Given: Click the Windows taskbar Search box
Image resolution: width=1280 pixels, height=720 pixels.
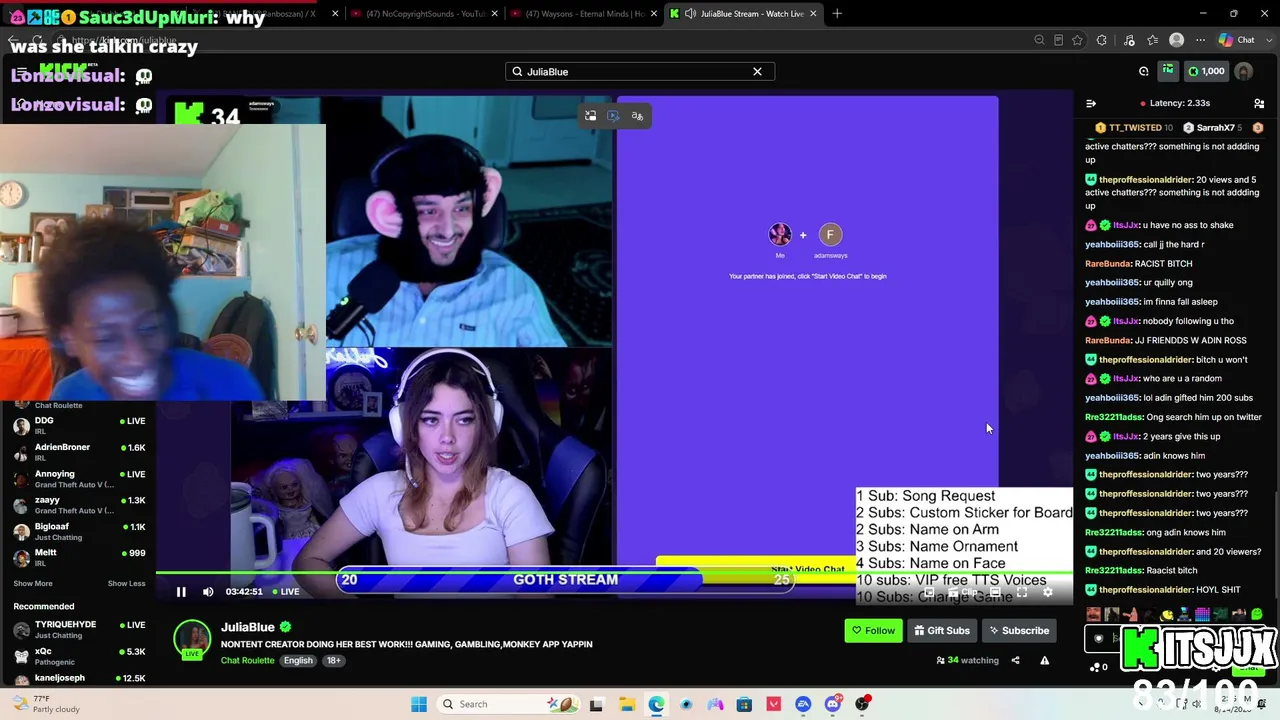Looking at the screenshot, I should click(x=508, y=704).
